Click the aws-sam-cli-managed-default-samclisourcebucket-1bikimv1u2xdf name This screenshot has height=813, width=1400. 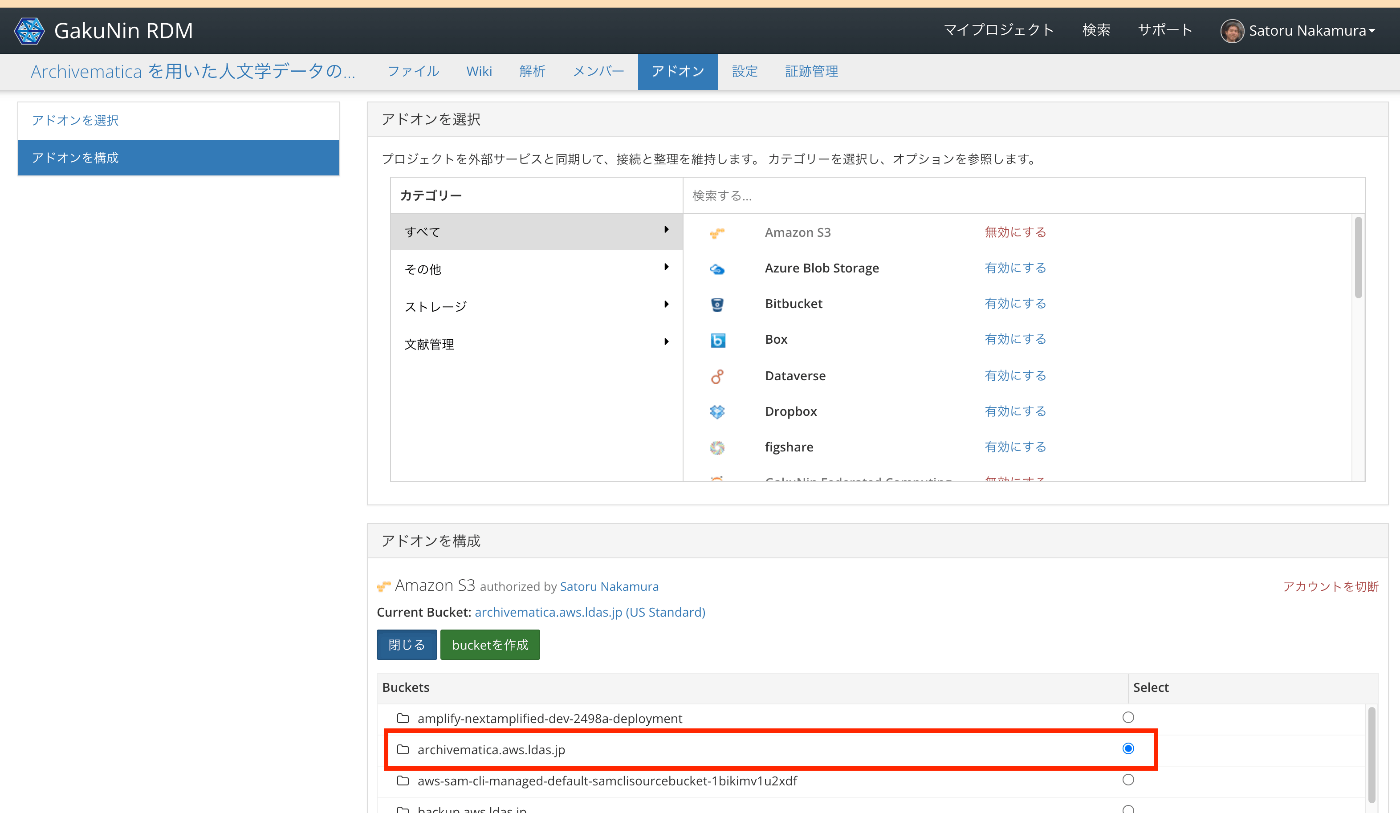pyautogui.click(x=607, y=781)
